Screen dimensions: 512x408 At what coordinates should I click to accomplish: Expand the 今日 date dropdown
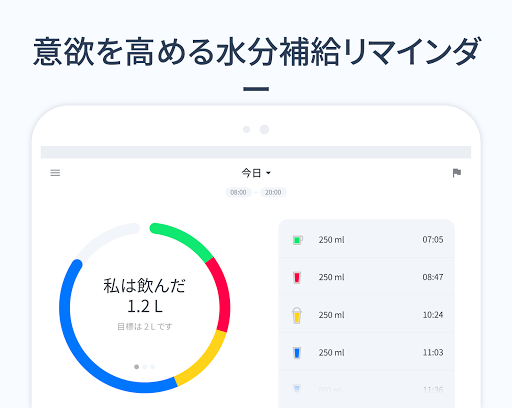coord(256,173)
